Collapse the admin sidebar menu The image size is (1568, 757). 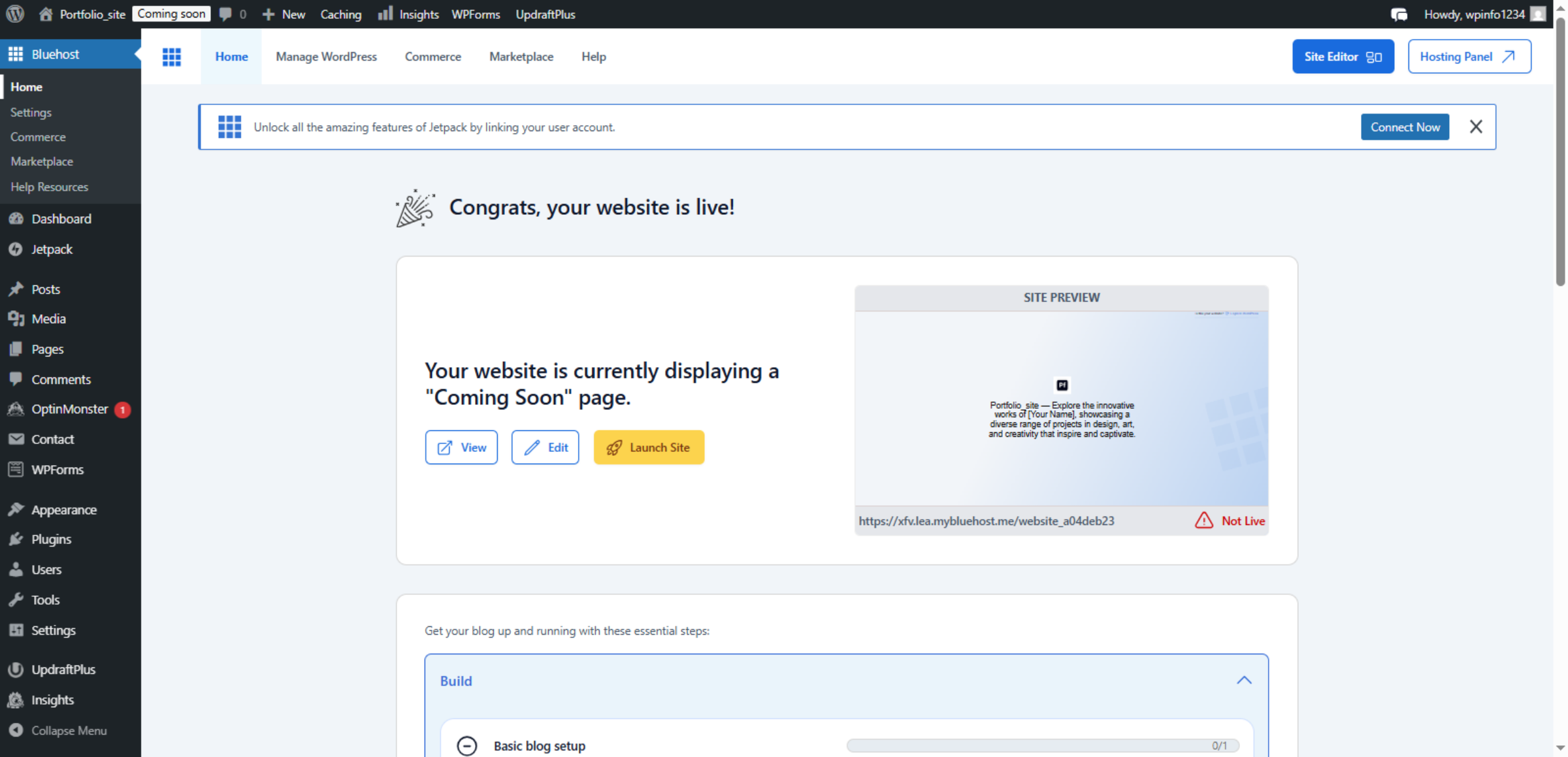pyautogui.click(x=69, y=730)
